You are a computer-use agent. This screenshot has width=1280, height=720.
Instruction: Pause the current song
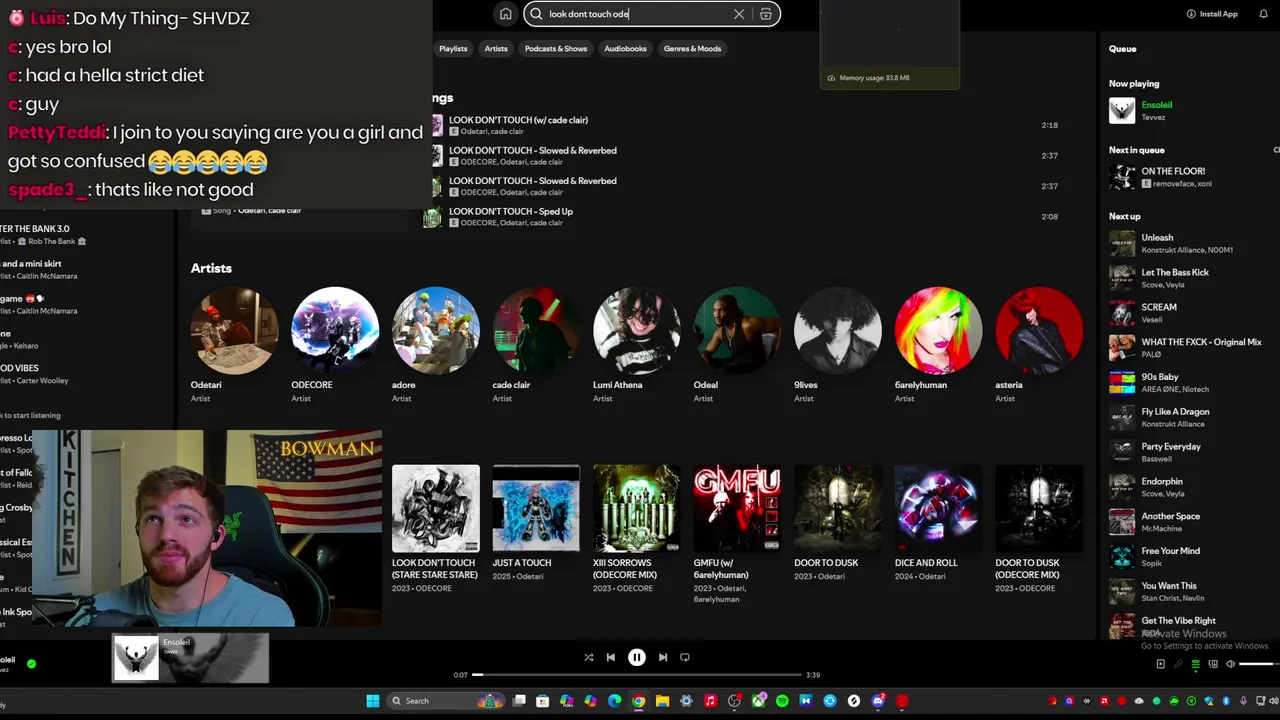(636, 657)
